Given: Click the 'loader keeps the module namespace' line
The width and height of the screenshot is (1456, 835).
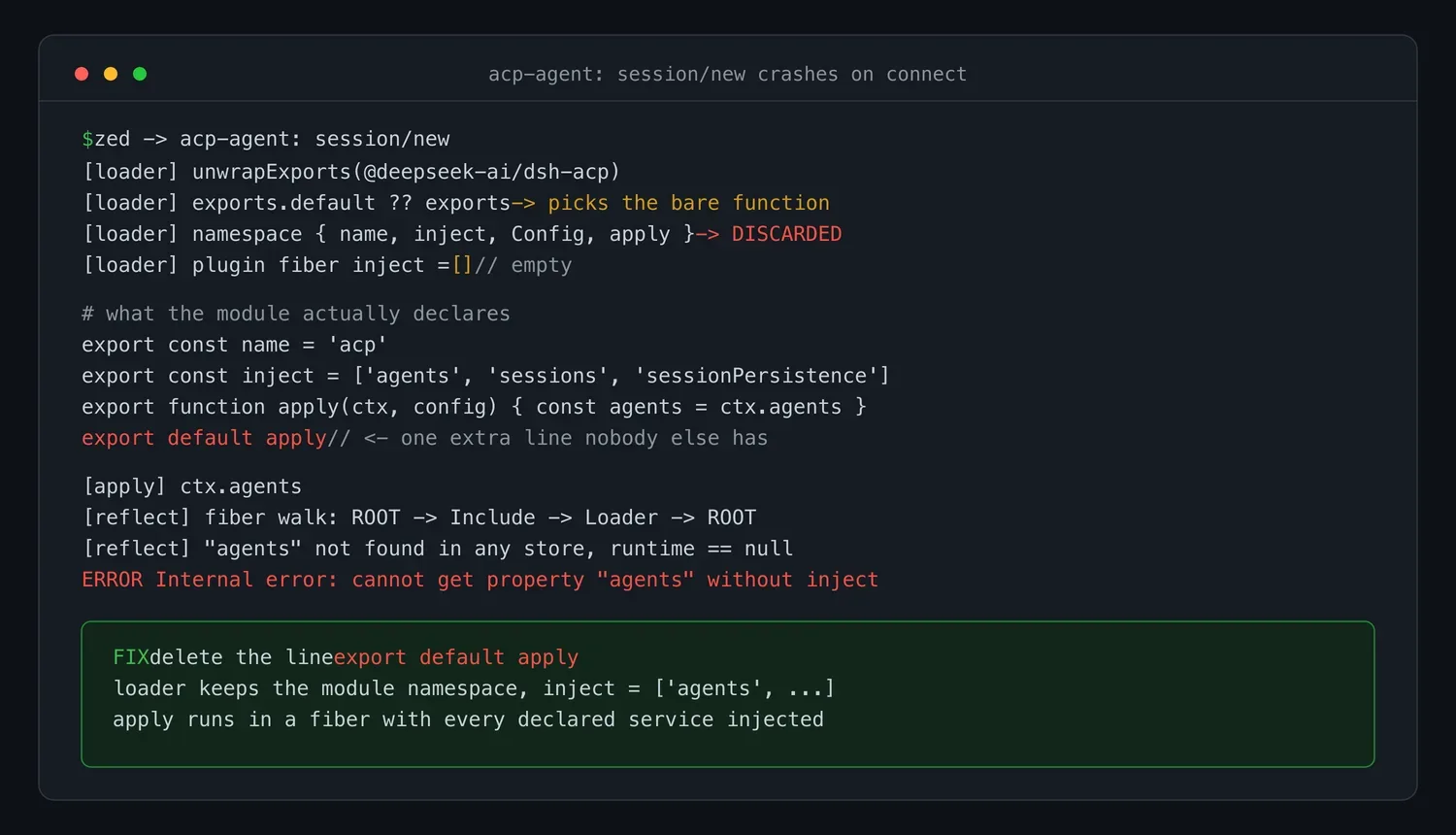Looking at the screenshot, I should point(474,688).
